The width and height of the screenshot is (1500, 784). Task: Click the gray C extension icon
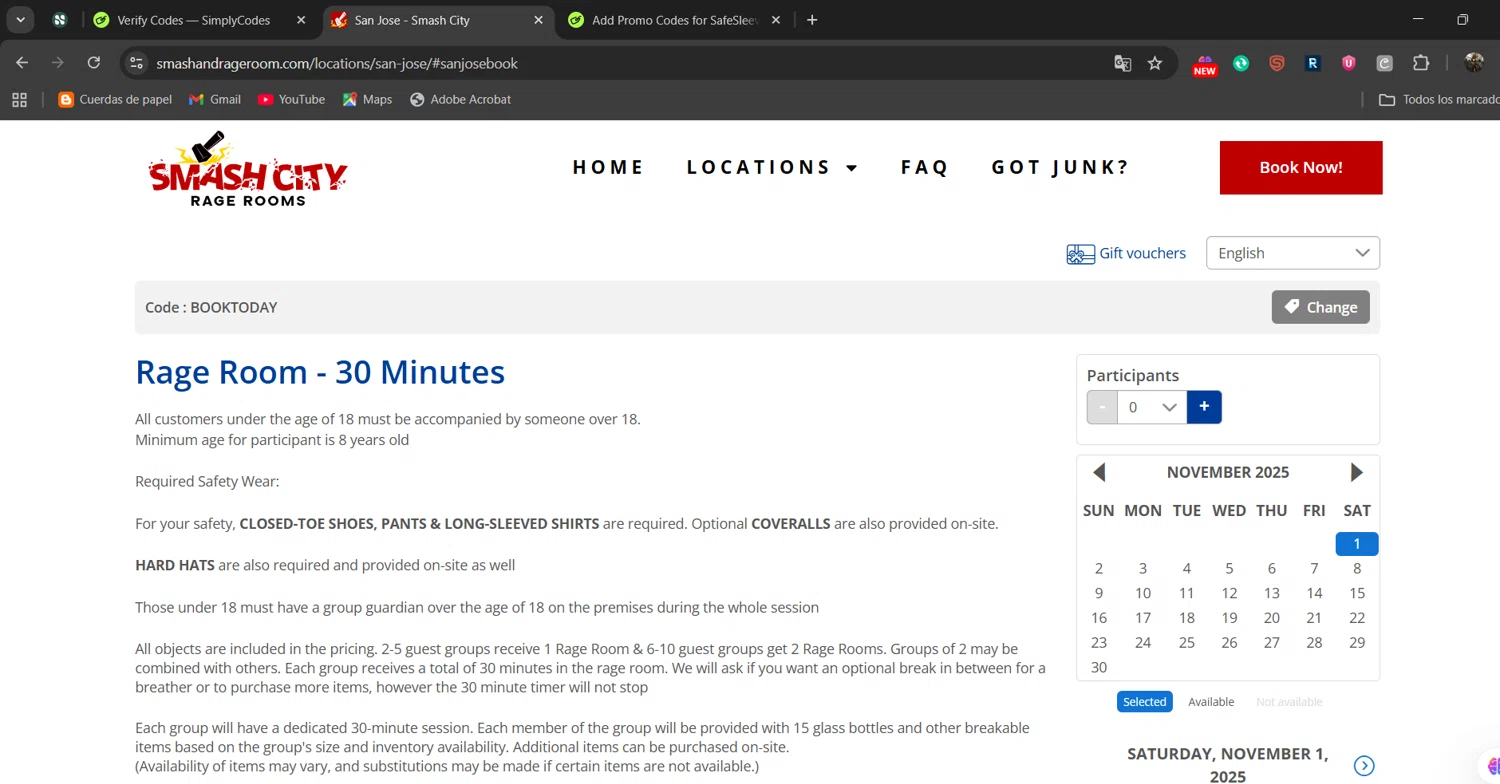1385,63
